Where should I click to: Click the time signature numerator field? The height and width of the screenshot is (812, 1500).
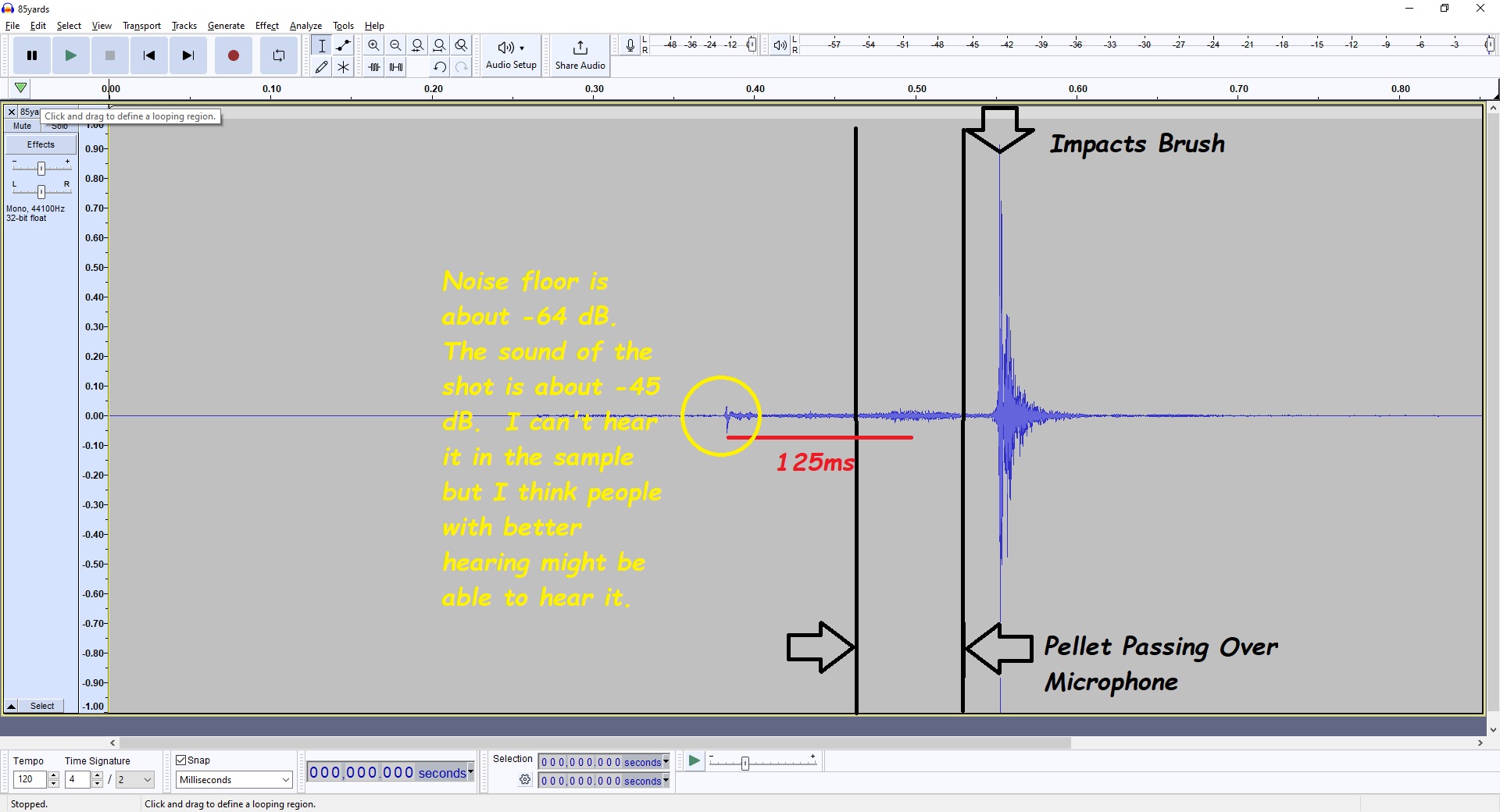pyautogui.click(x=77, y=779)
